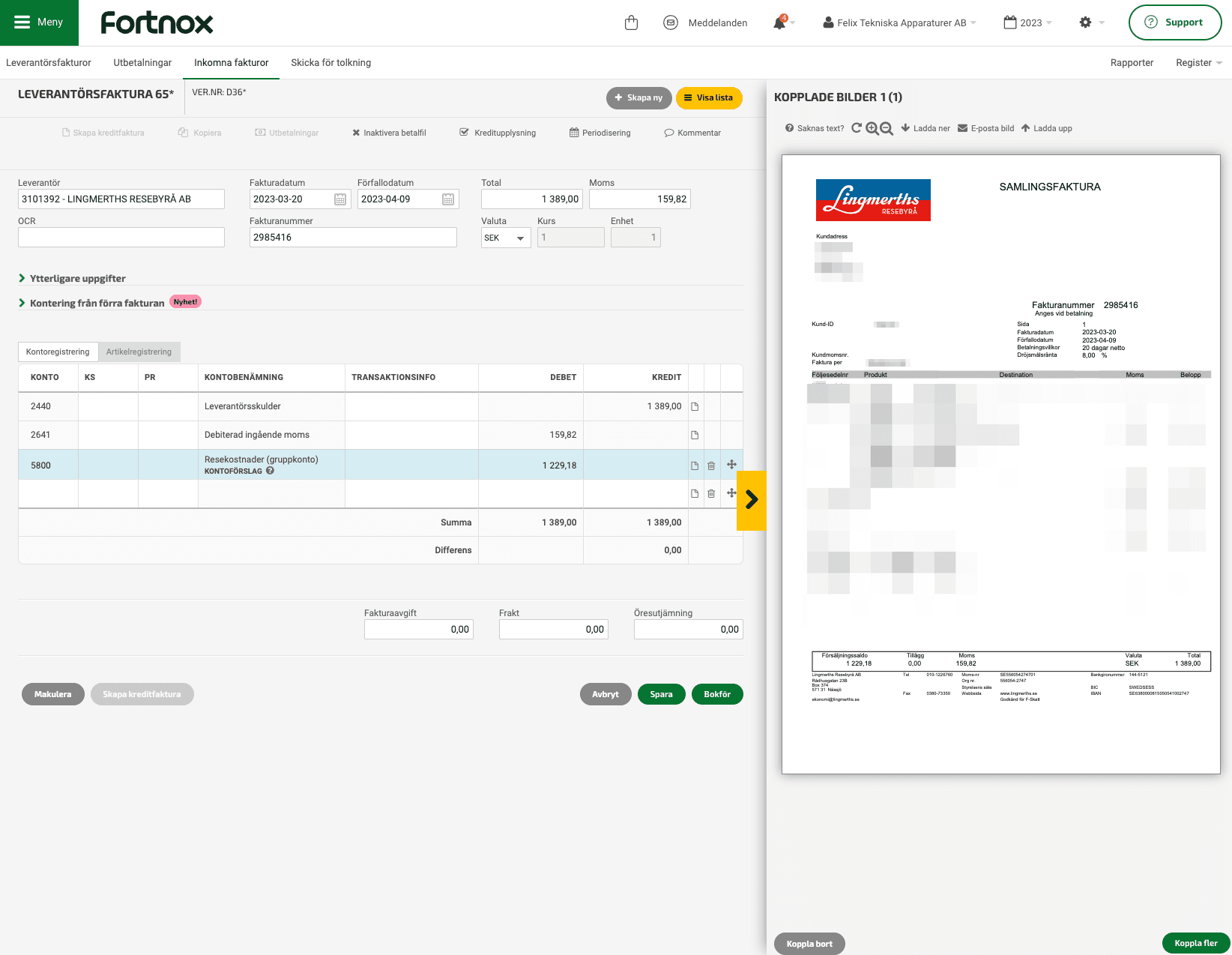Viewport: 1232px width, 955px height.
Task: Open note icon on the 2440 row
Action: (695, 406)
